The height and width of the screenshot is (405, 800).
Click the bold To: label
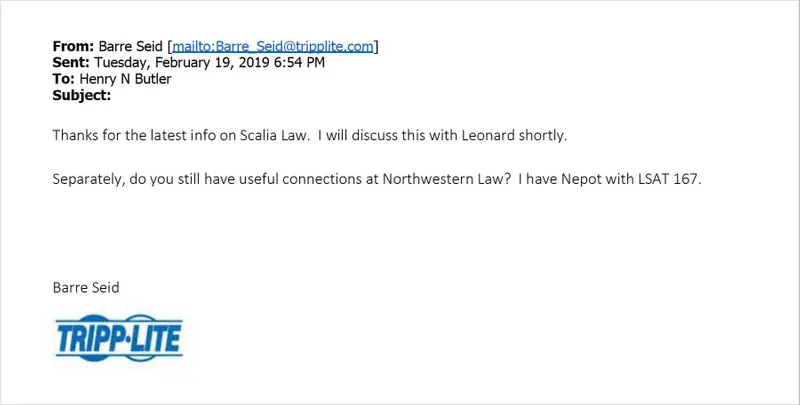click(x=64, y=79)
